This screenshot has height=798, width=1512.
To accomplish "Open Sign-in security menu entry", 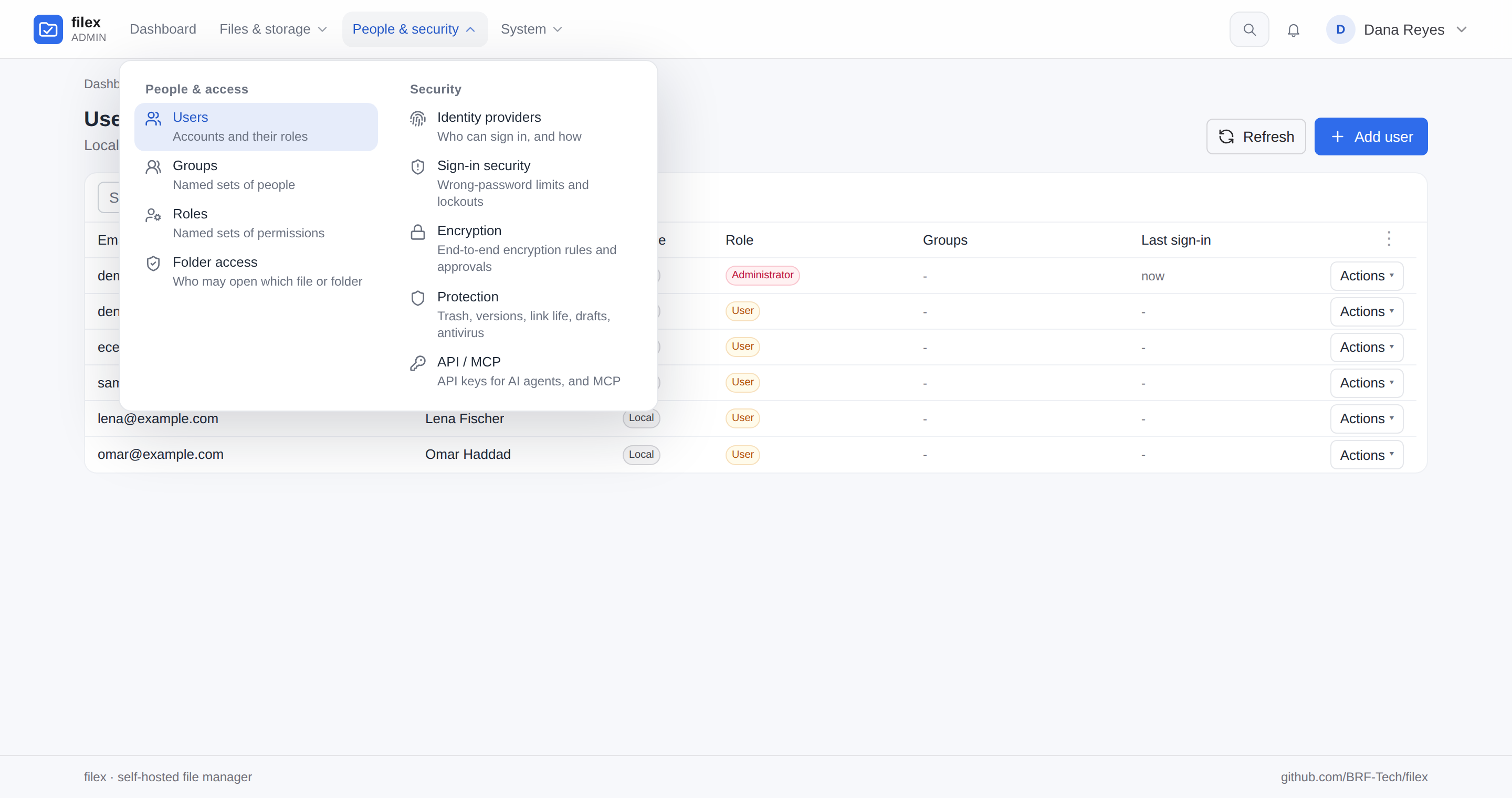I will [521, 183].
